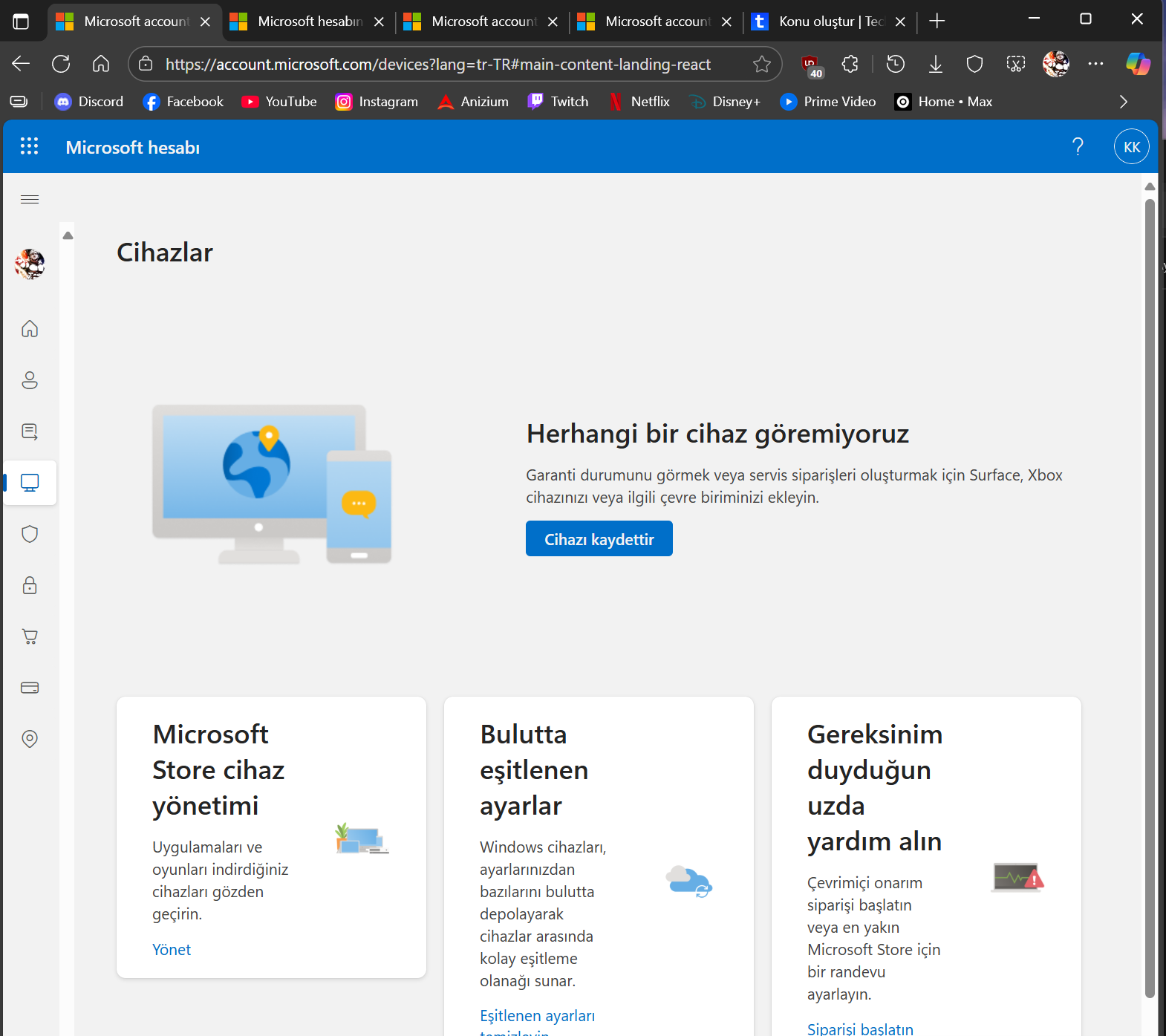Open the Disney+ bookmark
This screenshot has height=1036, width=1166.
[x=725, y=102]
